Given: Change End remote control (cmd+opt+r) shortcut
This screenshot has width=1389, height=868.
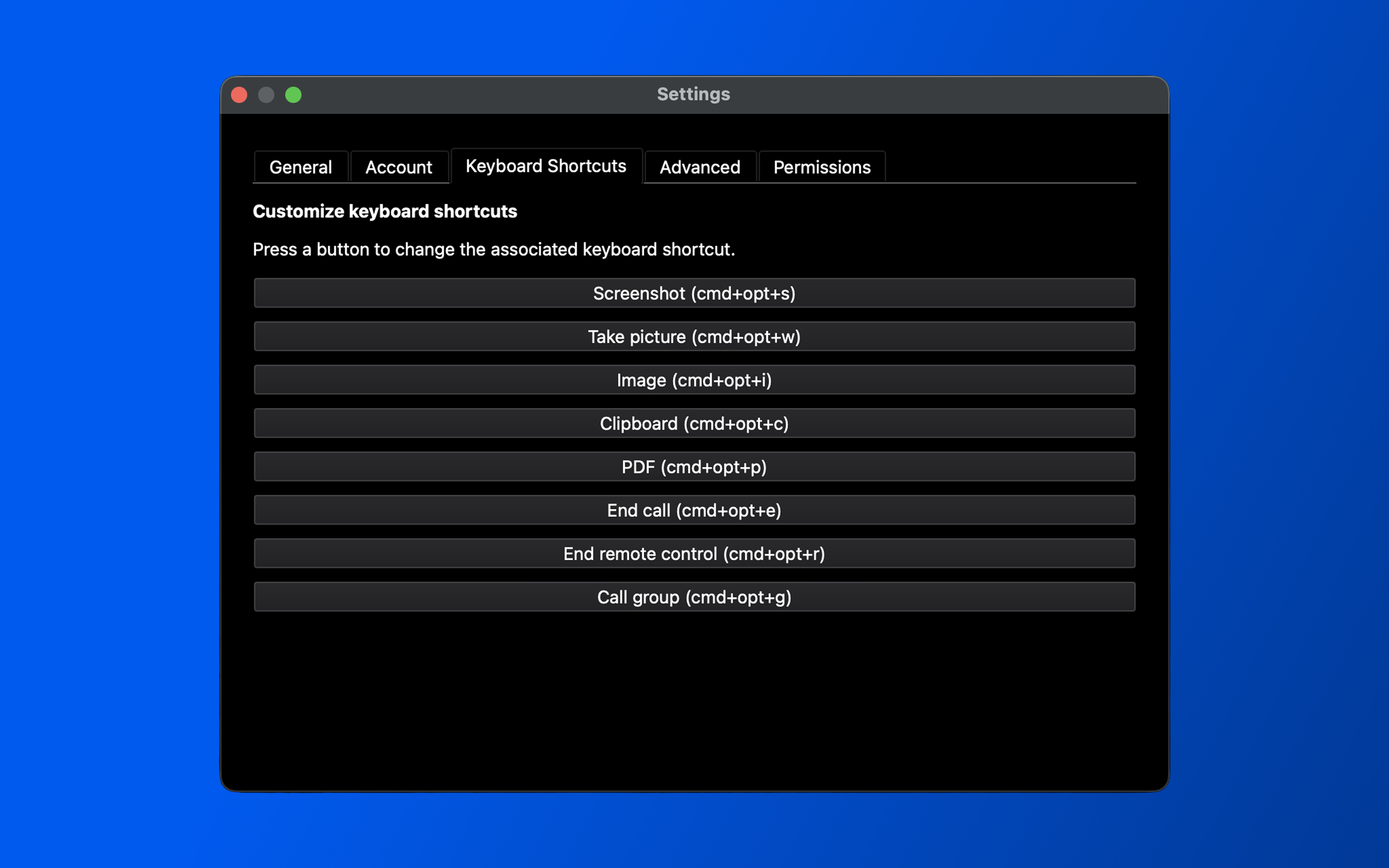Looking at the screenshot, I should 694,553.
